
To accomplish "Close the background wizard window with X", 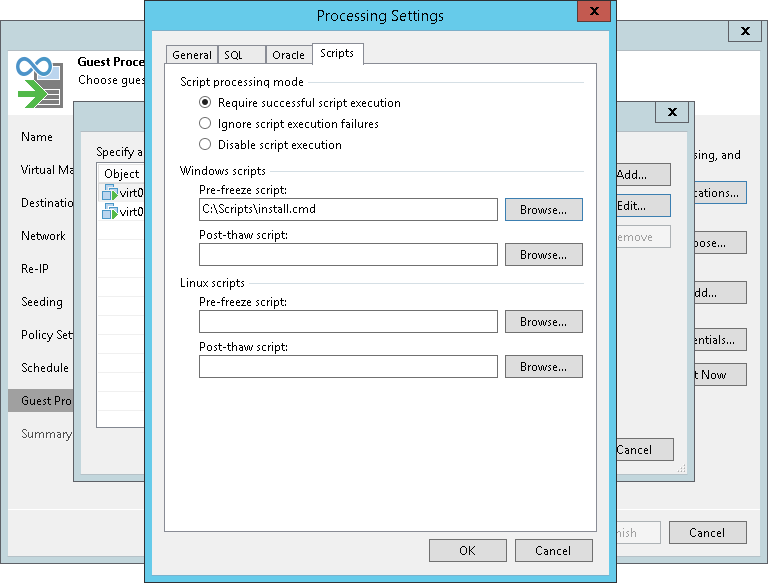I will pos(745,31).
